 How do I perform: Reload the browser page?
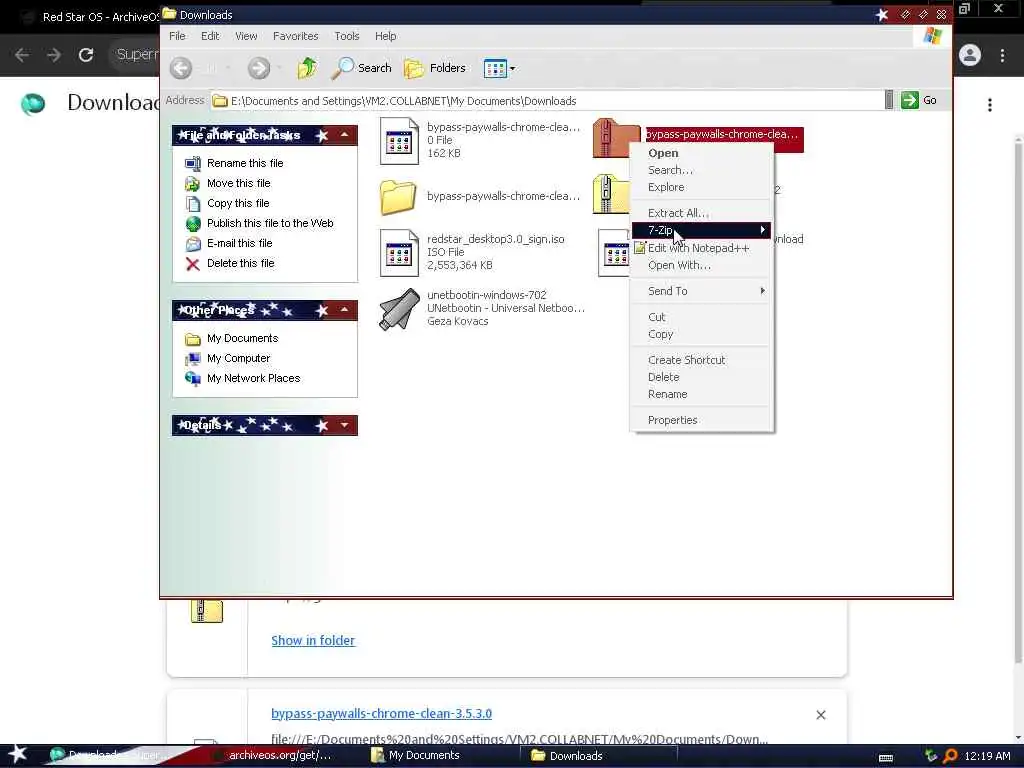pos(86,55)
